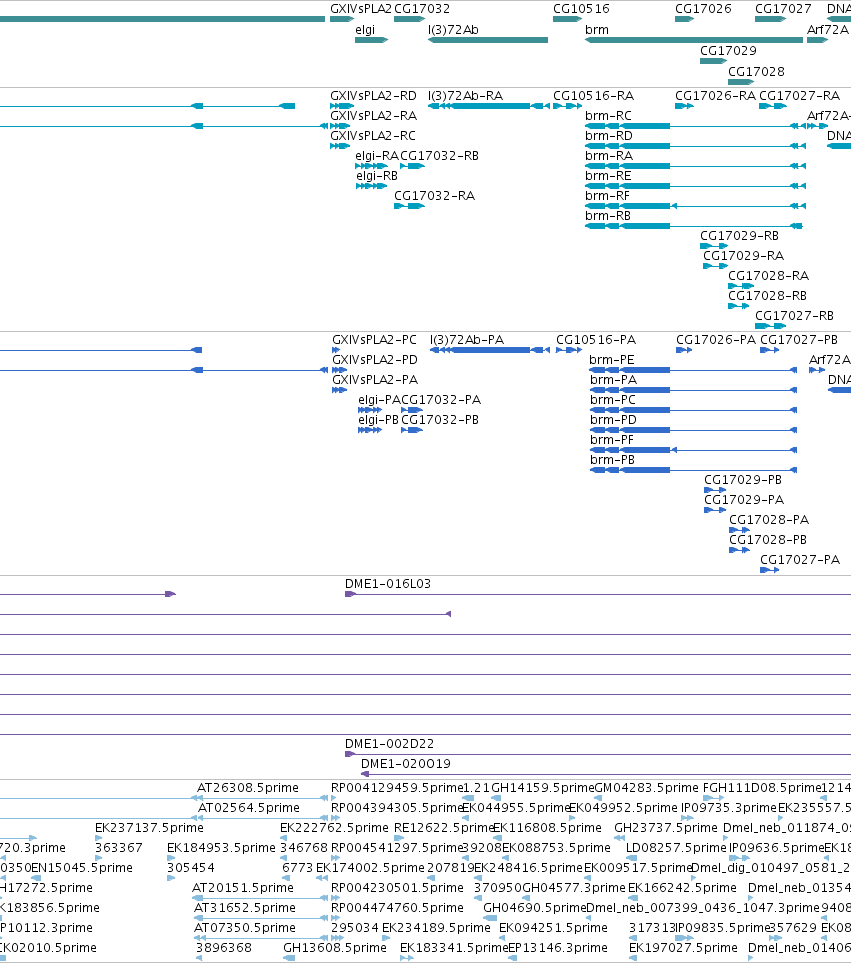Select the AT31652.5prime EST label
Screen dimensions: 851x963
(245, 908)
